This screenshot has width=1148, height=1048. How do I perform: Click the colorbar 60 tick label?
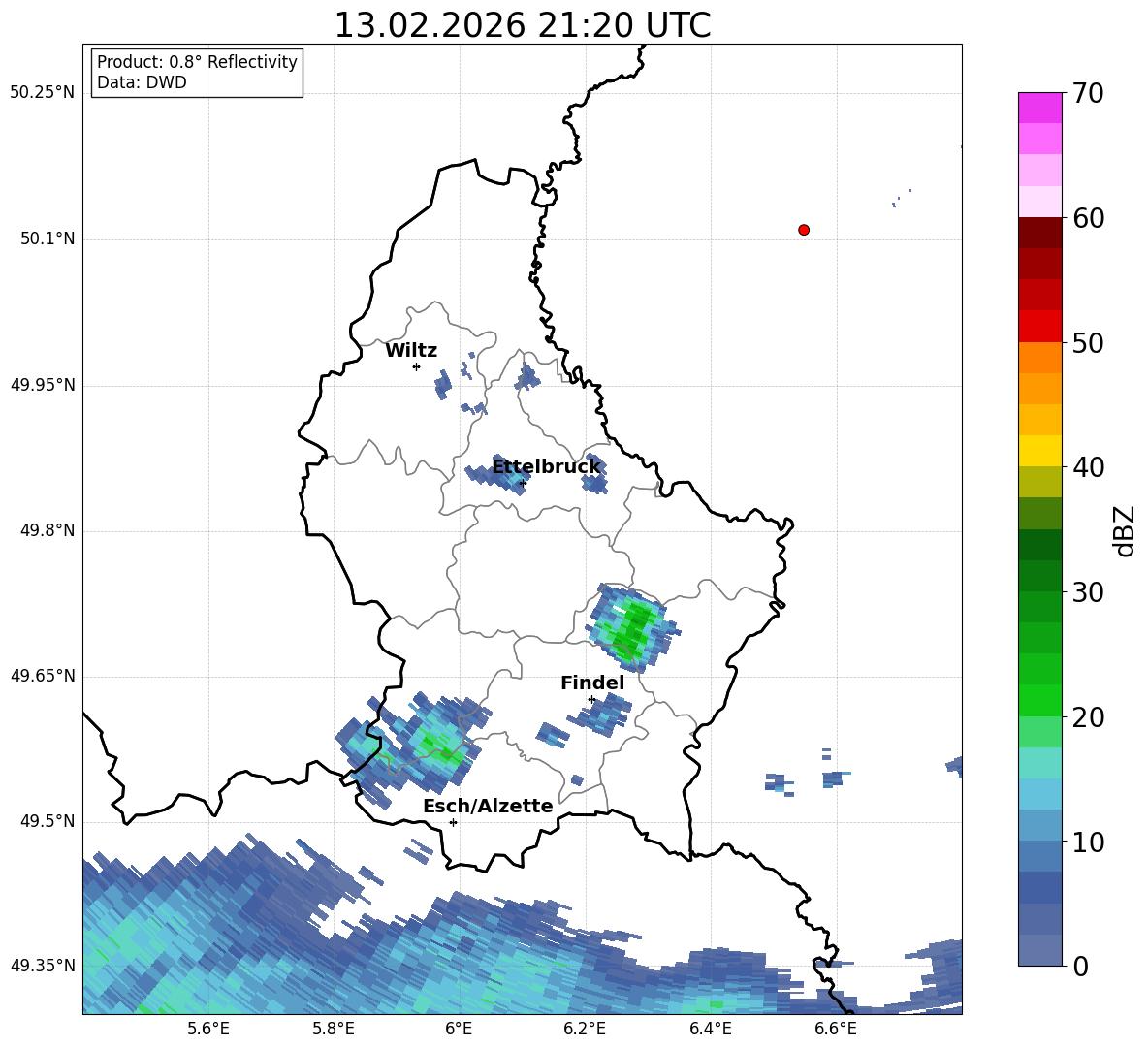[x=1088, y=218]
